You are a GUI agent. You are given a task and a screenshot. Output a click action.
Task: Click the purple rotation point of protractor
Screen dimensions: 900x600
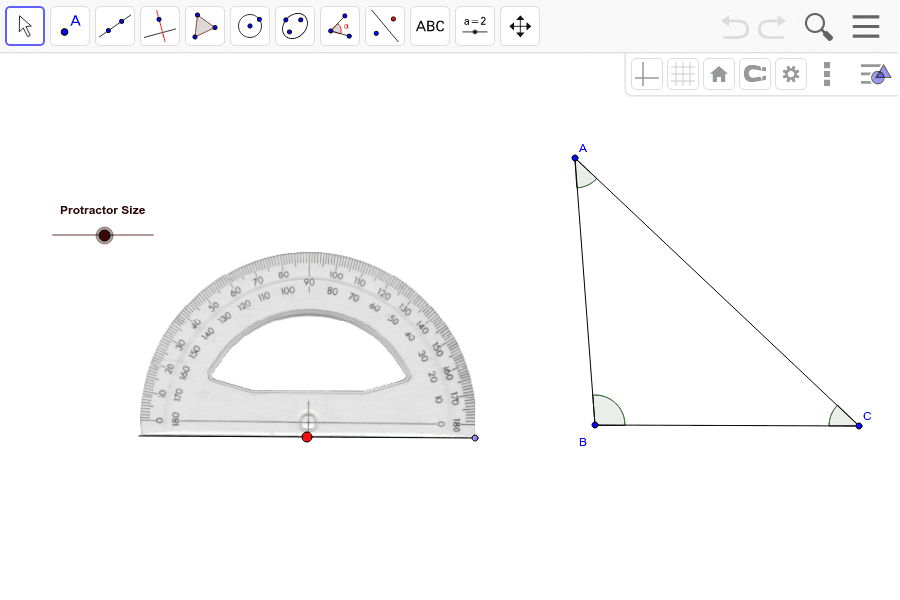coord(475,438)
